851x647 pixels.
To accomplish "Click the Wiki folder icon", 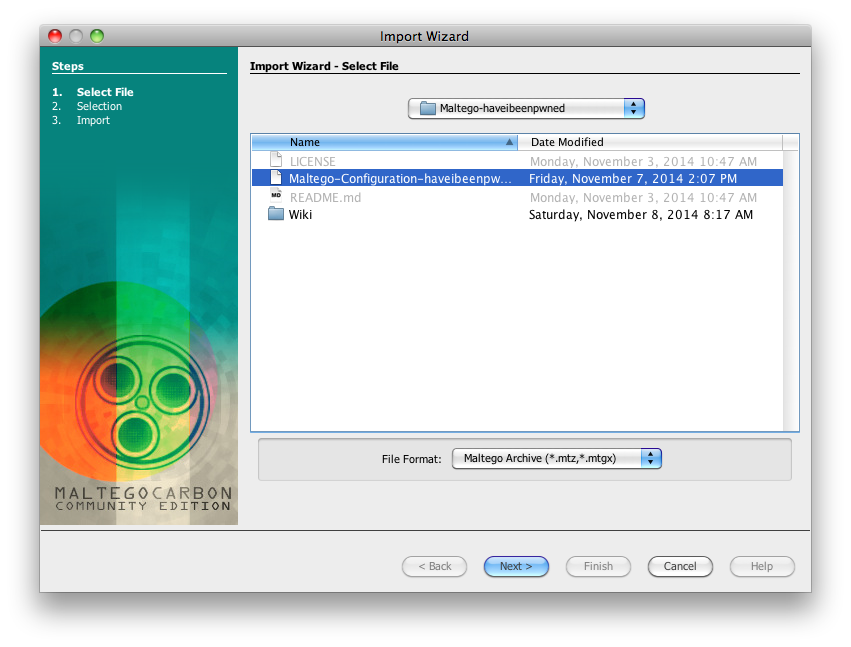I will pos(276,213).
